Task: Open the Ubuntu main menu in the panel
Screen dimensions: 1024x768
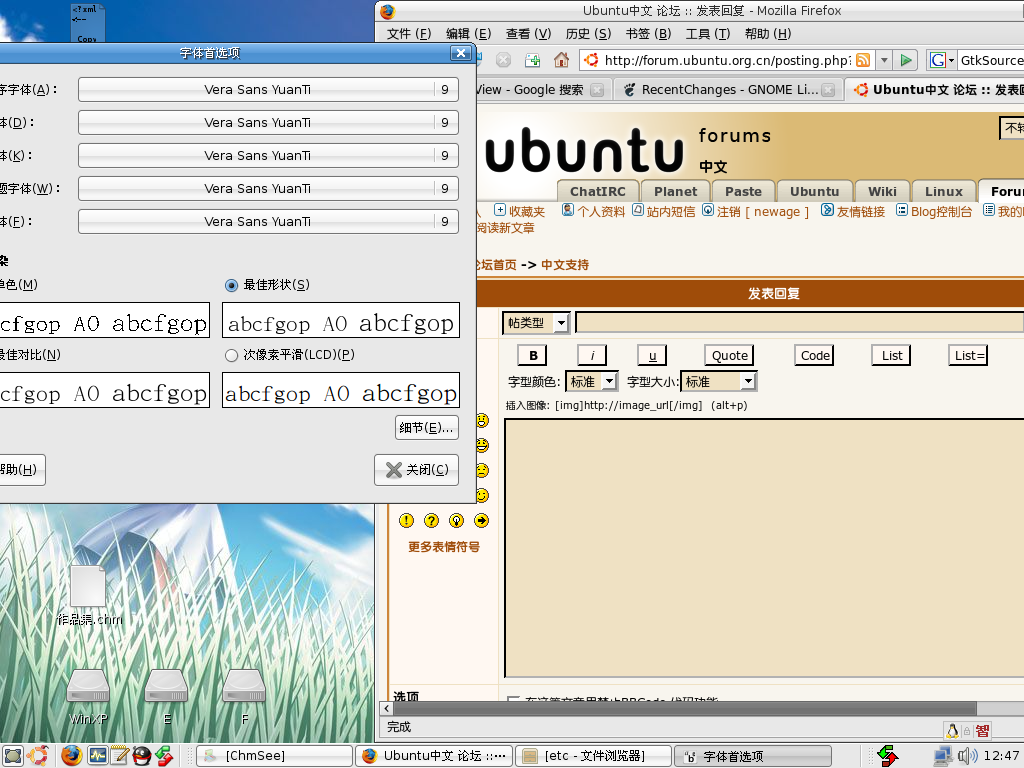Action: [37, 756]
